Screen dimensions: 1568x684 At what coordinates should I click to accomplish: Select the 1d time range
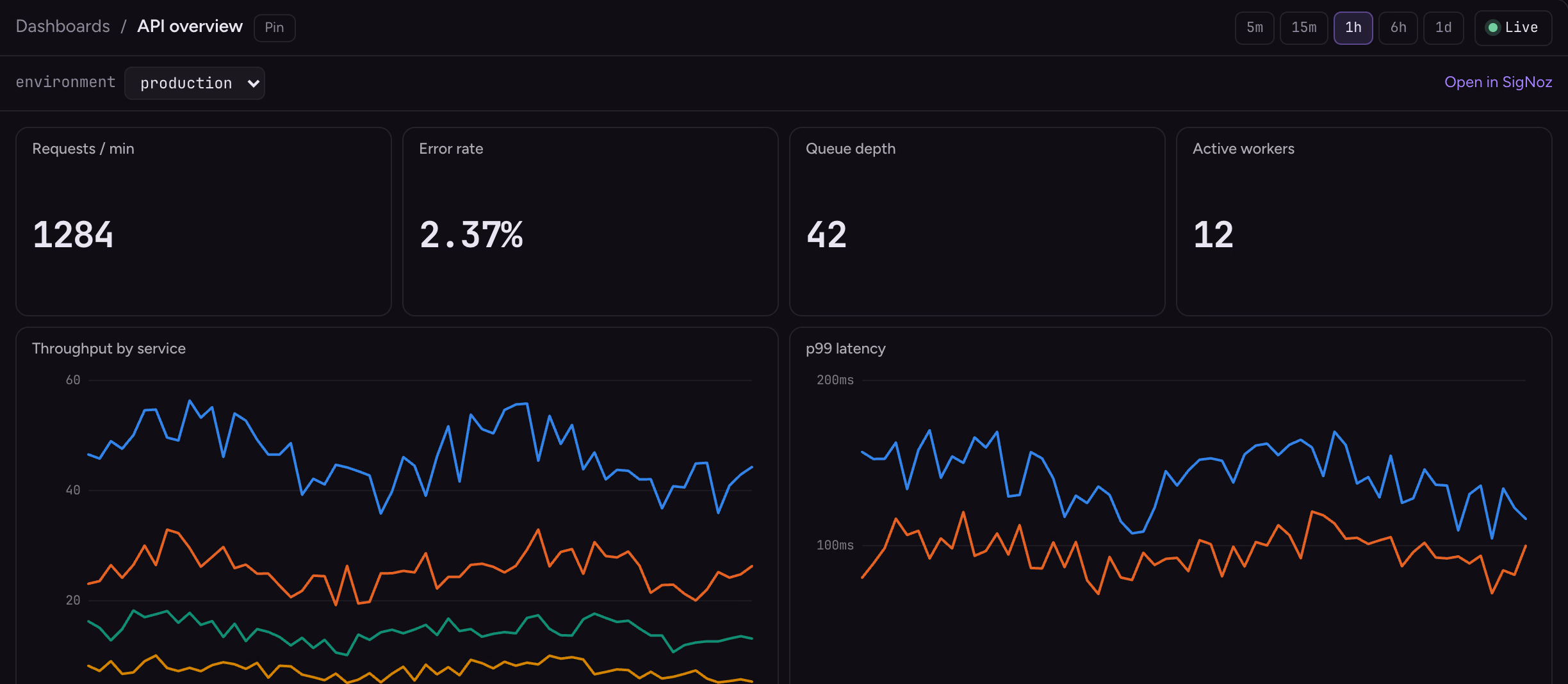pos(1443,28)
